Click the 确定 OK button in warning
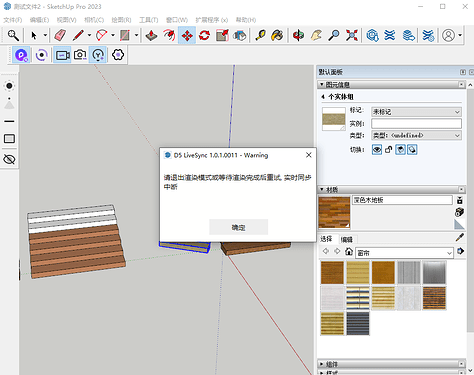474x375 pixels. [x=238, y=227]
